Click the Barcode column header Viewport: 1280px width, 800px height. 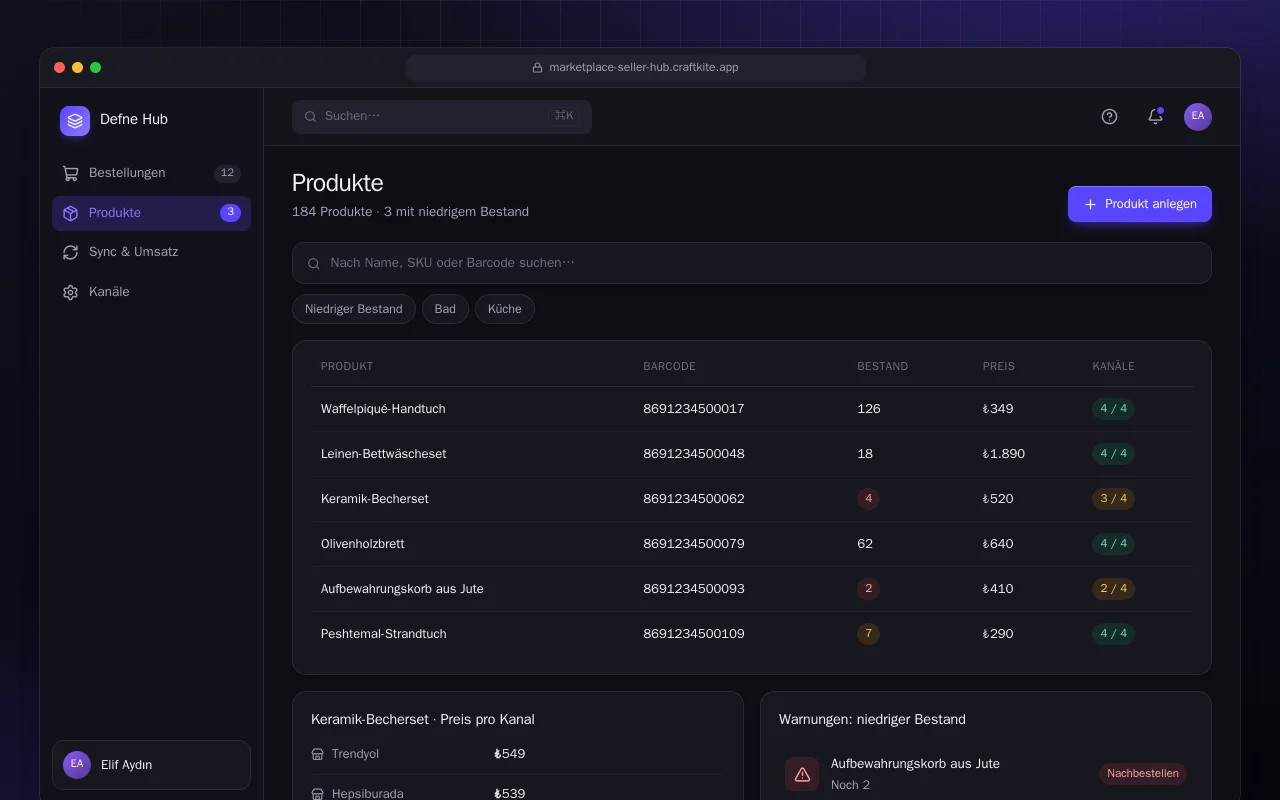[x=670, y=366]
